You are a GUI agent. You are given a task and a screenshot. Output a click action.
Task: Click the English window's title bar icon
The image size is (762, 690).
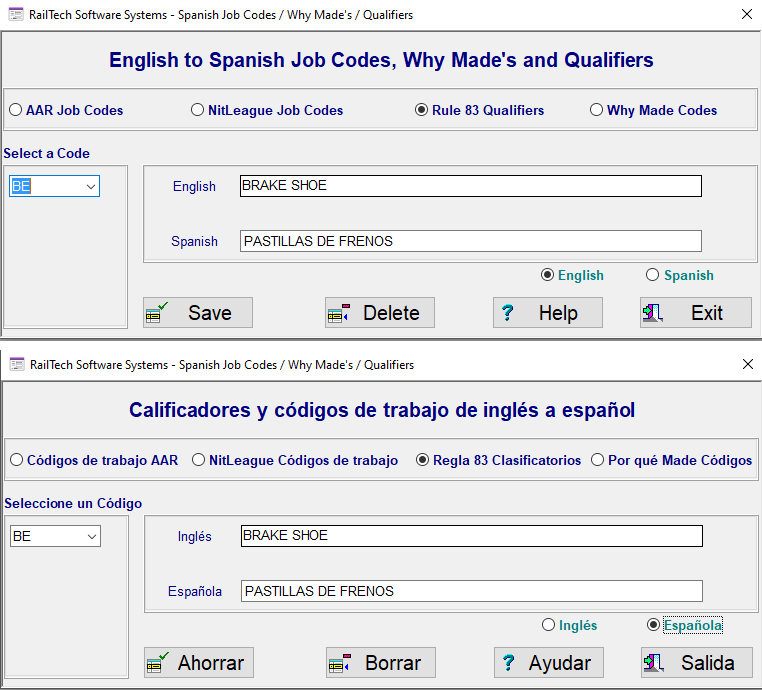click(16, 15)
